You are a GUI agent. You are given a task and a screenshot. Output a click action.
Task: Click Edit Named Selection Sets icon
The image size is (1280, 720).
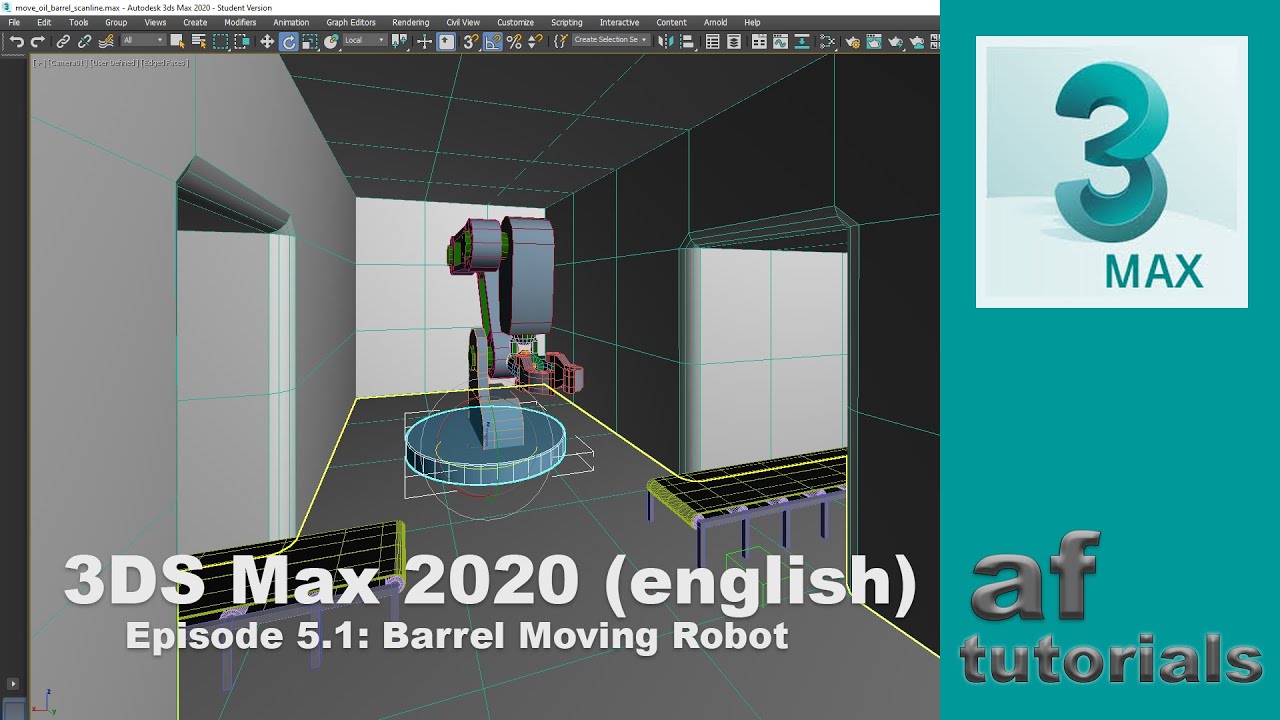[x=561, y=41]
